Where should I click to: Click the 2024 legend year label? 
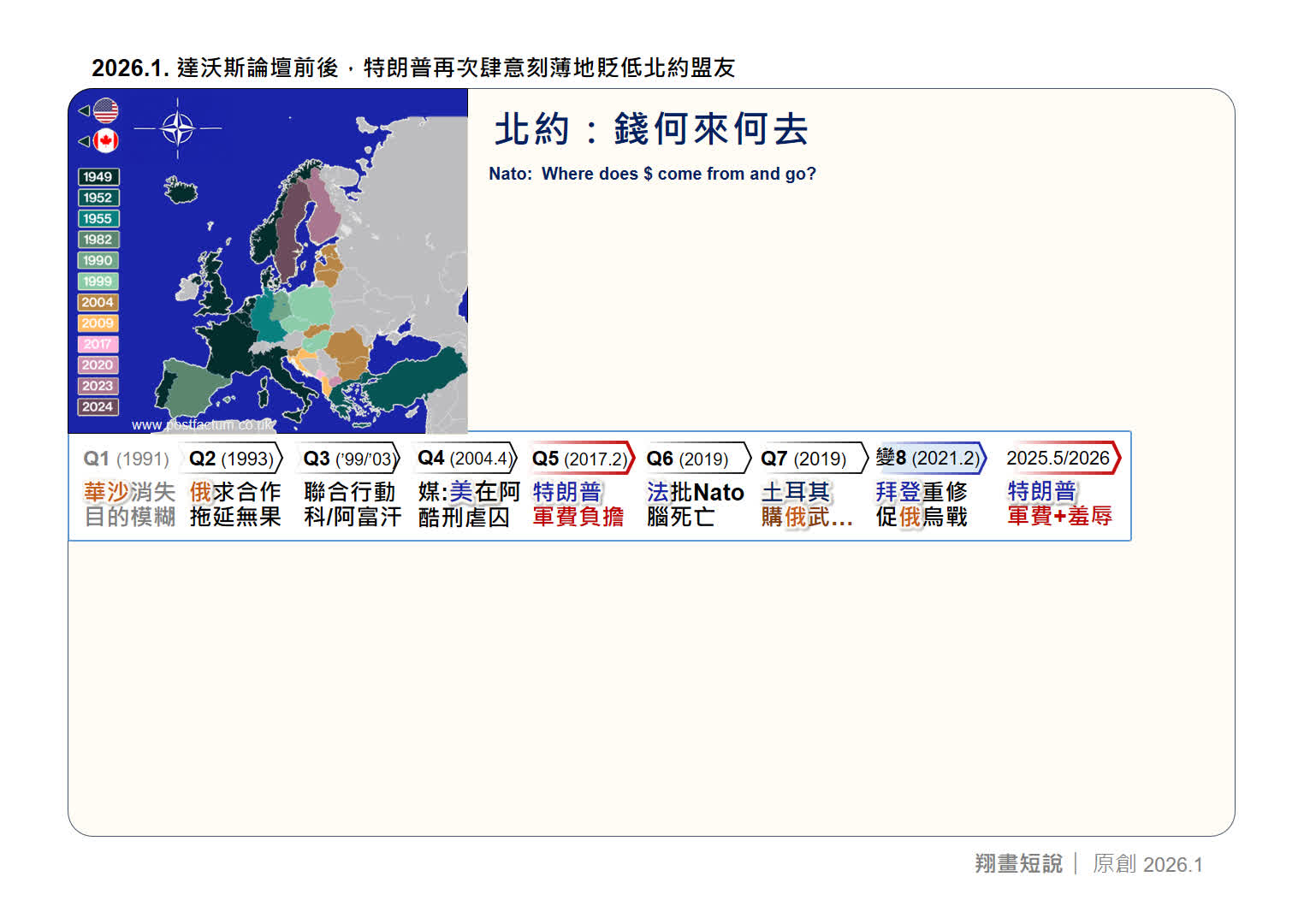point(98,407)
